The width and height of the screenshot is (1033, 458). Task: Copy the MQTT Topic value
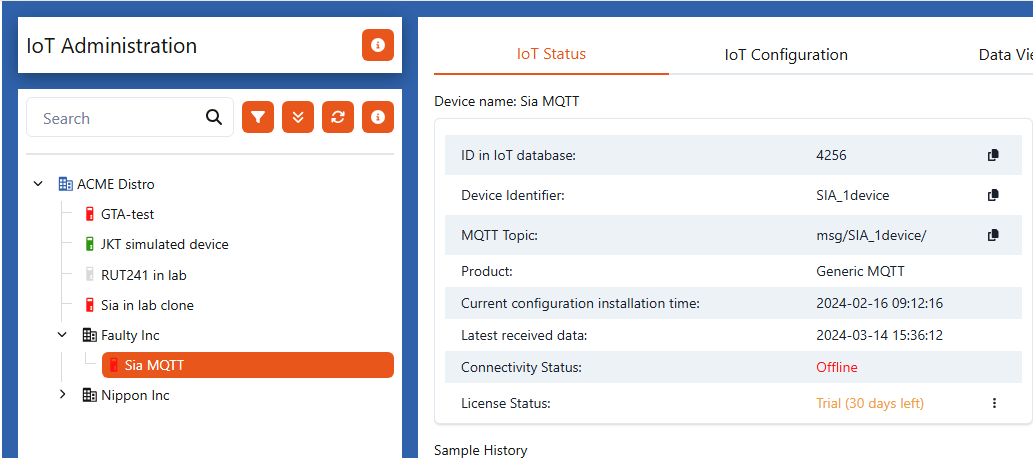point(993,235)
